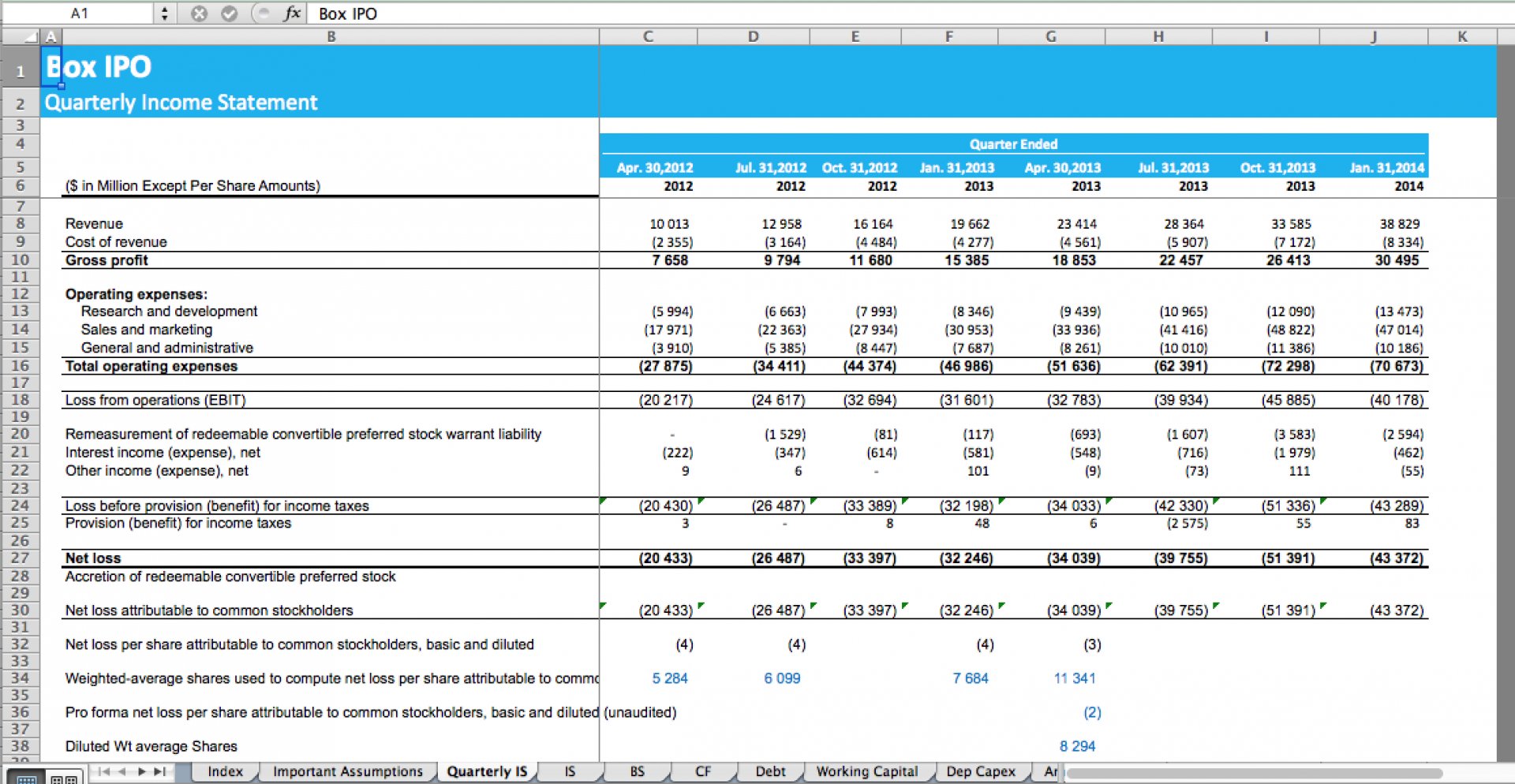Click the Quarter Ended header cell

pyautogui.click(x=1013, y=144)
